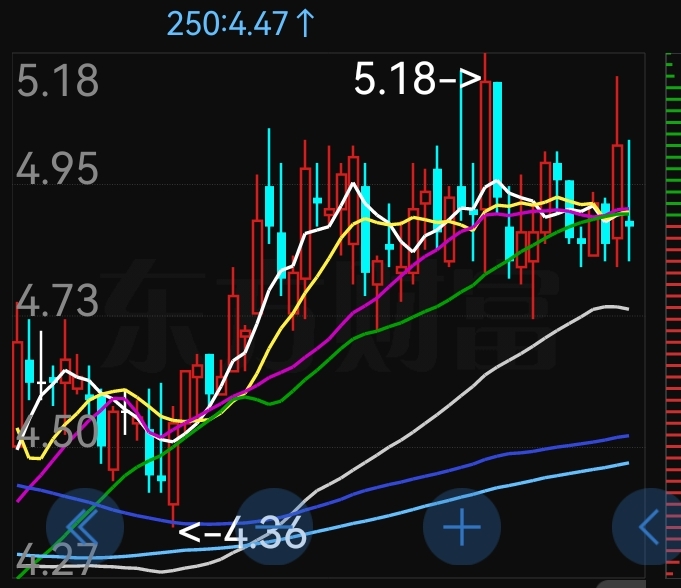Tap the 4.73 axis price label

[57, 300]
